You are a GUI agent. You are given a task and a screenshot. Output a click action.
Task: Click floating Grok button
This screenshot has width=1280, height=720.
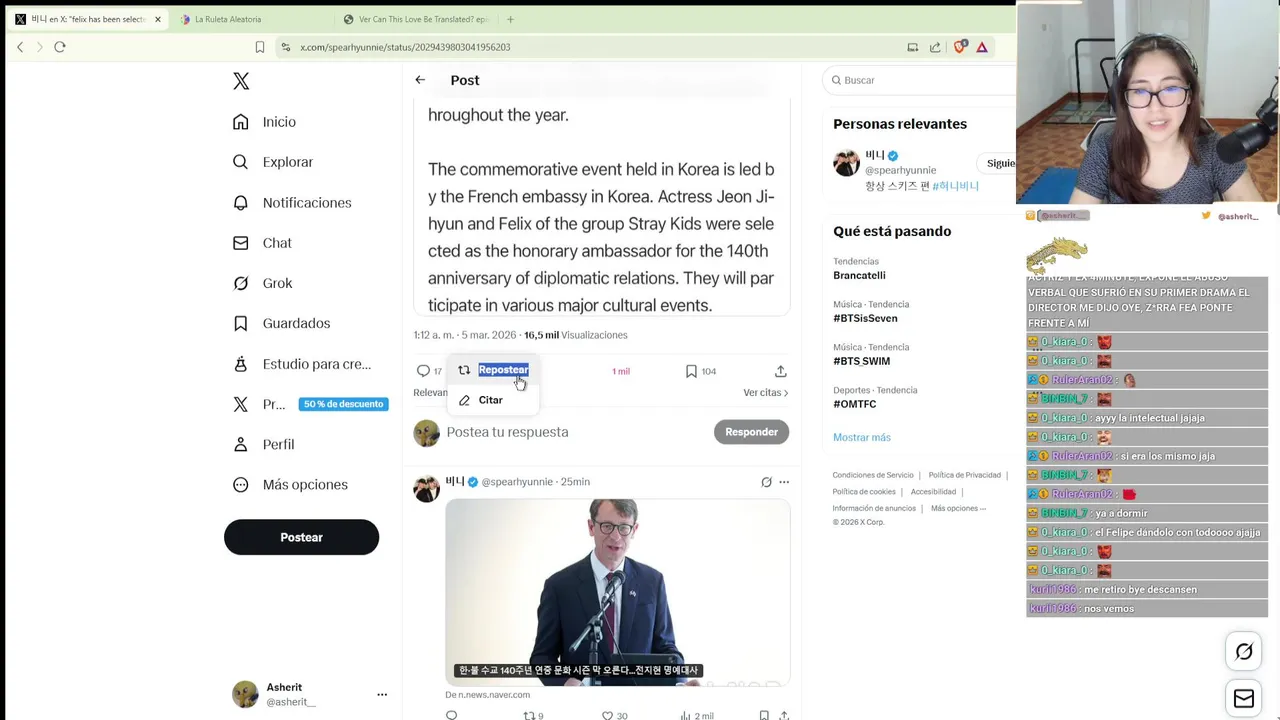click(1244, 652)
